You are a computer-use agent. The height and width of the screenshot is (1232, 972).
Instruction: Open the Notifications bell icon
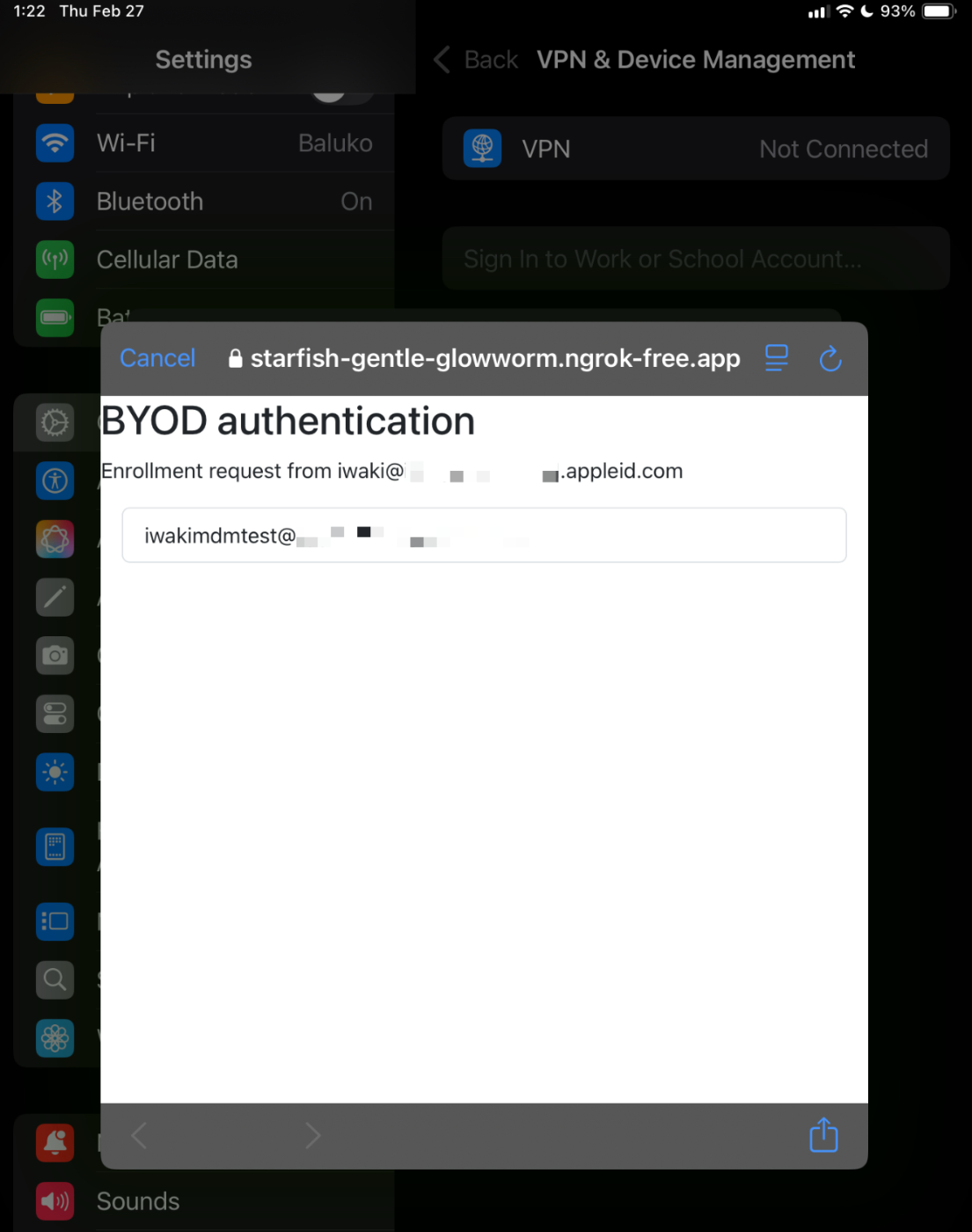(x=55, y=1142)
